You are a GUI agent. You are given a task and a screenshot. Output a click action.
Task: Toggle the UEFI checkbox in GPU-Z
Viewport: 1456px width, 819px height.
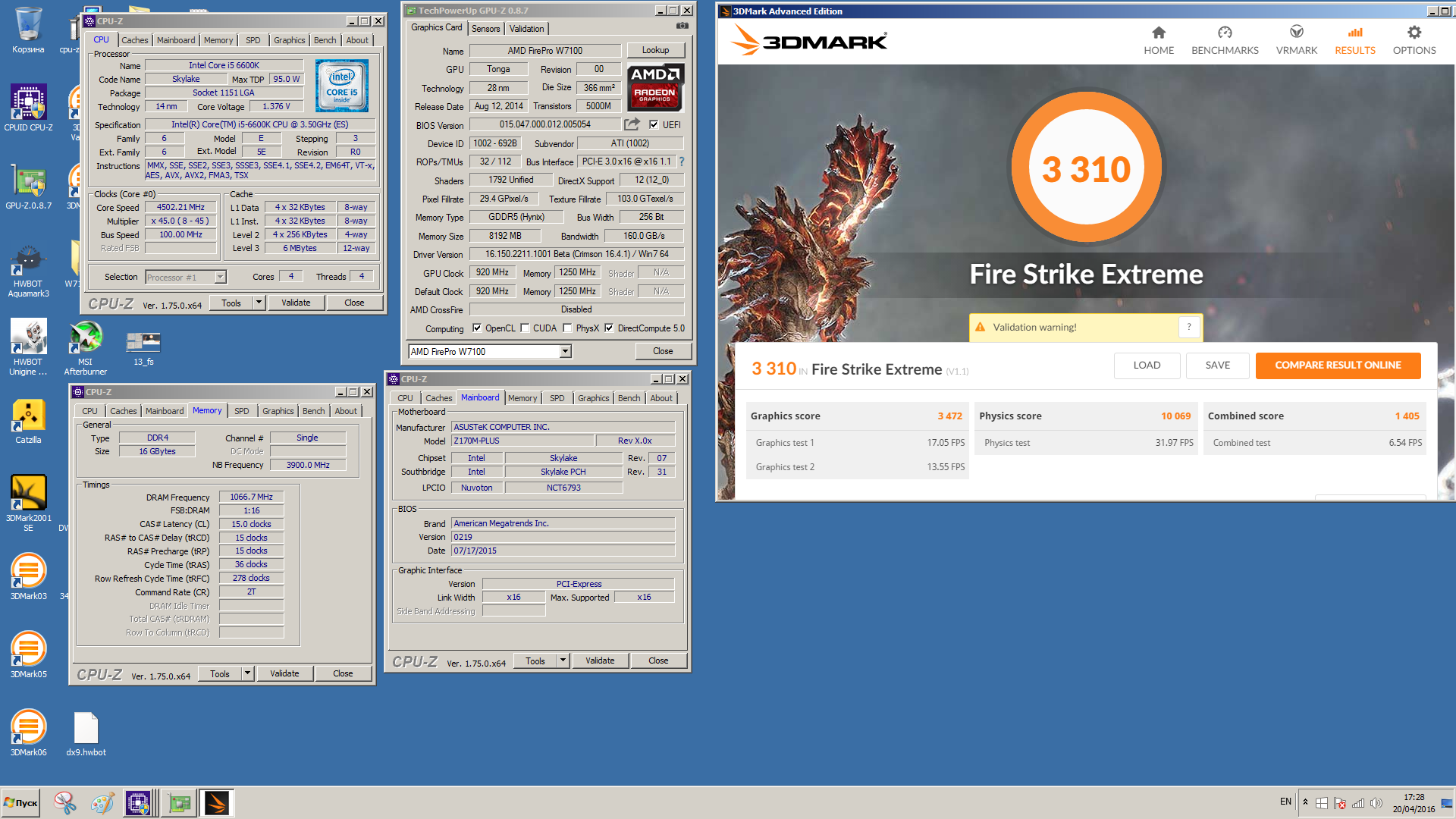(654, 124)
